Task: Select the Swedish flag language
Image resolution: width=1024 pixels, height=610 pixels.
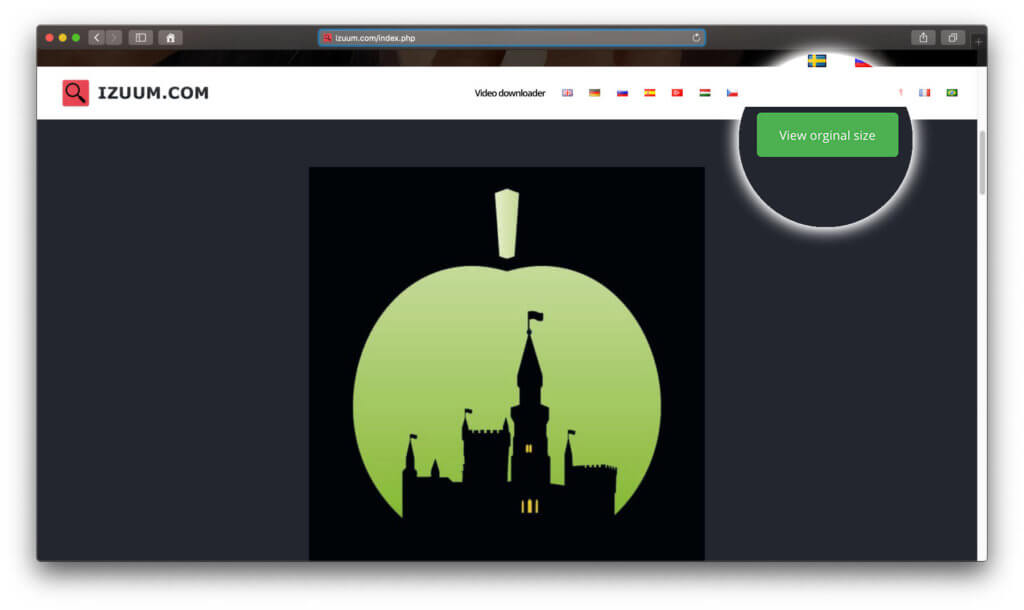Action: (817, 61)
